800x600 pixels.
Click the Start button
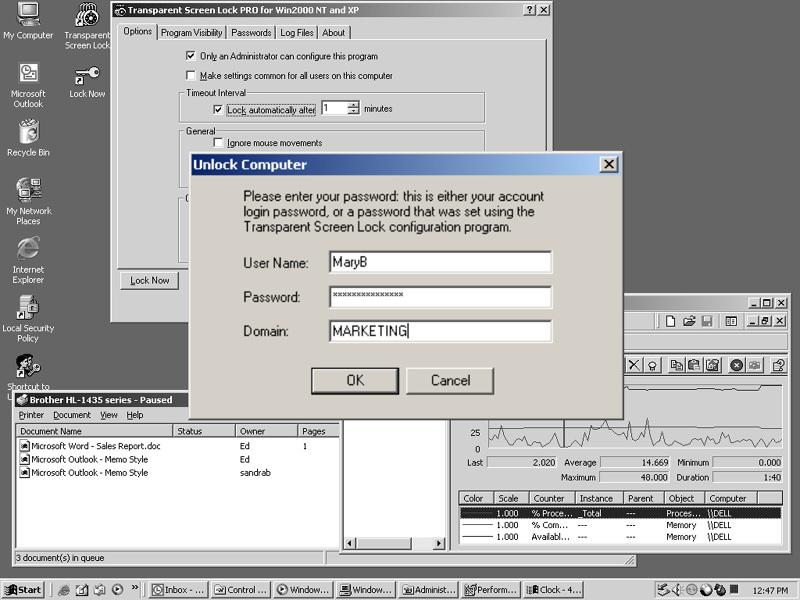point(23,590)
